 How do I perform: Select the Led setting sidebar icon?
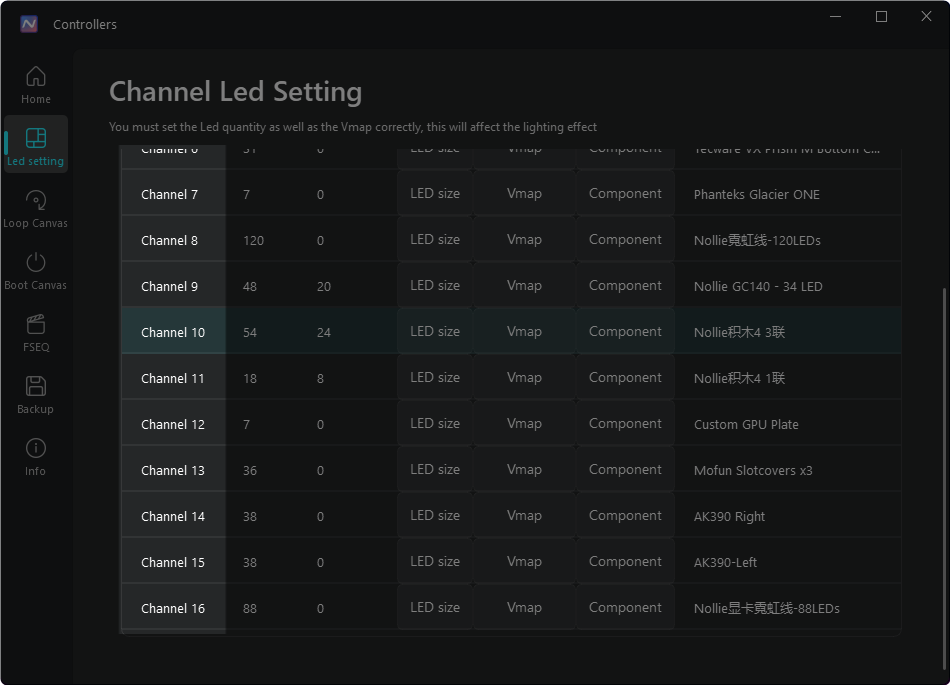(36, 138)
